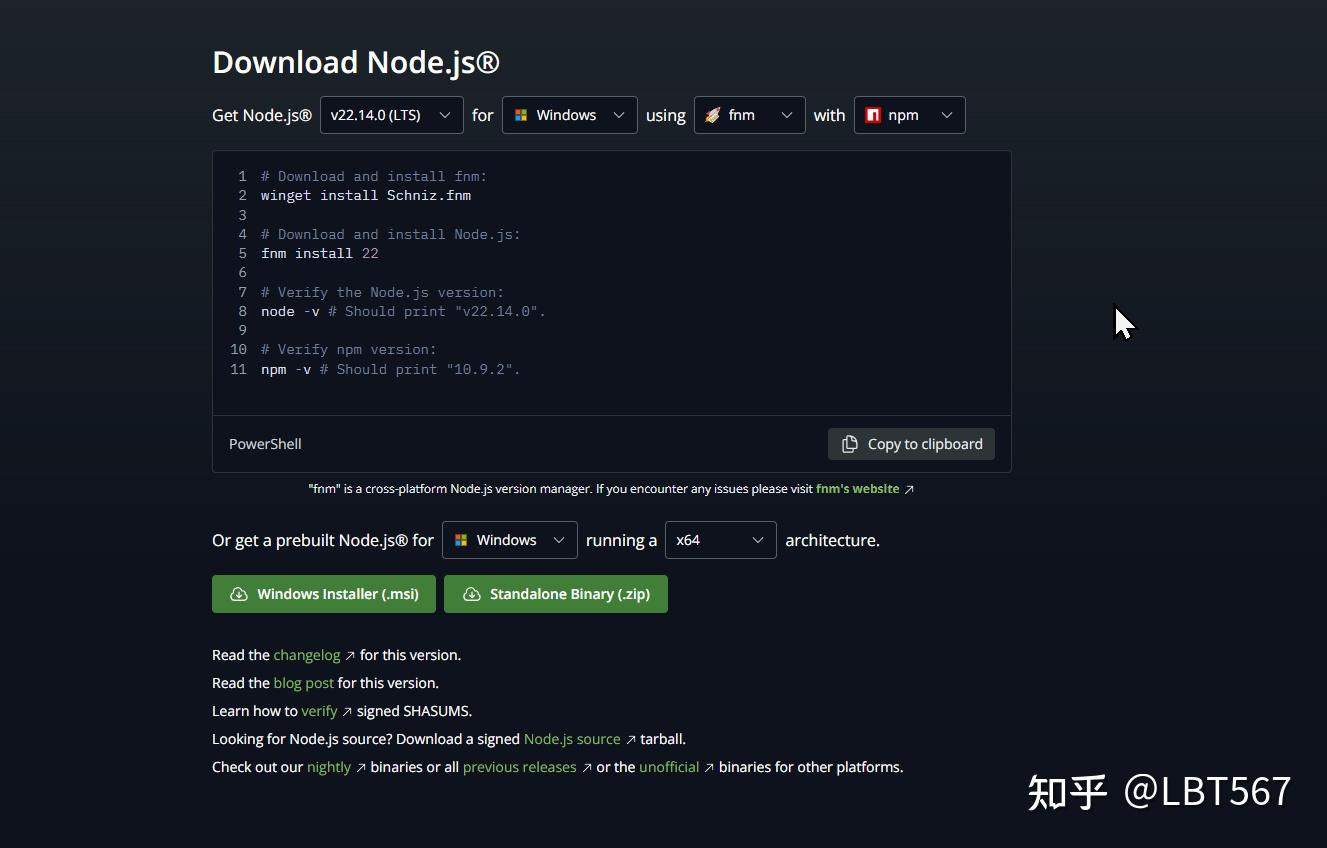Click the external arrow icon after unofficial
Image resolution: width=1327 pixels, height=848 pixels.
709,767
